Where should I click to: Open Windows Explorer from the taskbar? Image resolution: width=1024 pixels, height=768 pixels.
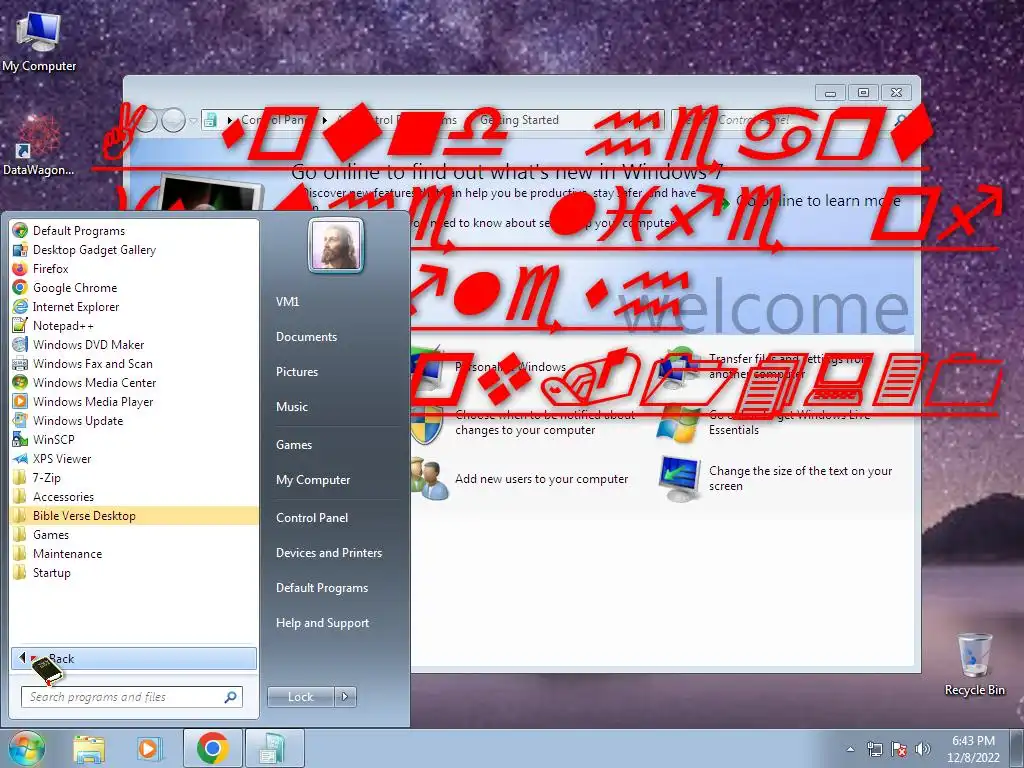pos(89,748)
